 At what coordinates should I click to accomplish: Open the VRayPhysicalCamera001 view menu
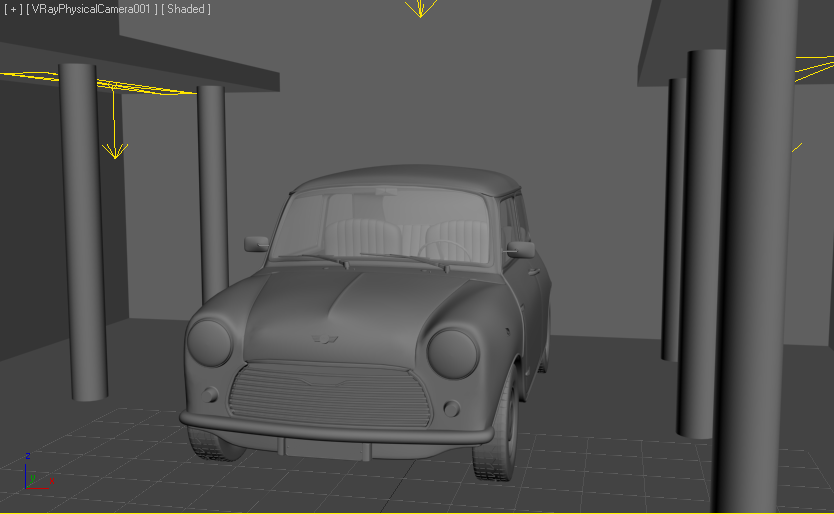coord(91,9)
